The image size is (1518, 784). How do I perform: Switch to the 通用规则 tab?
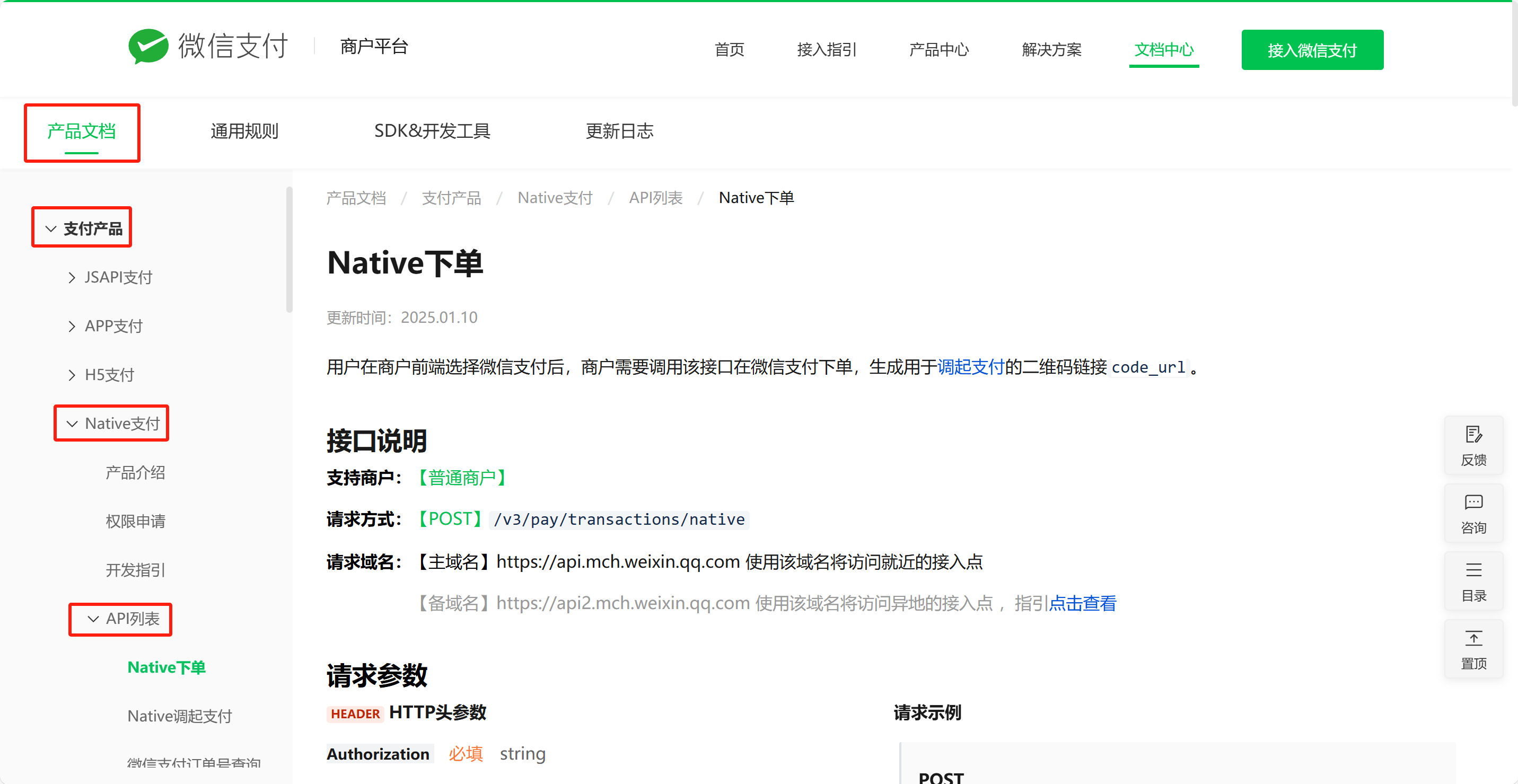[244, 131]
